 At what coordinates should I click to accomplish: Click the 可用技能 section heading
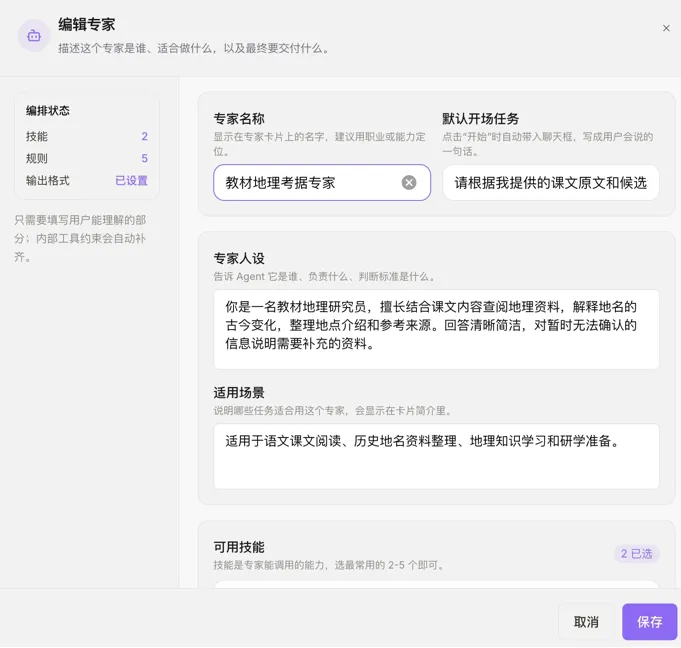tap(239, 547)
